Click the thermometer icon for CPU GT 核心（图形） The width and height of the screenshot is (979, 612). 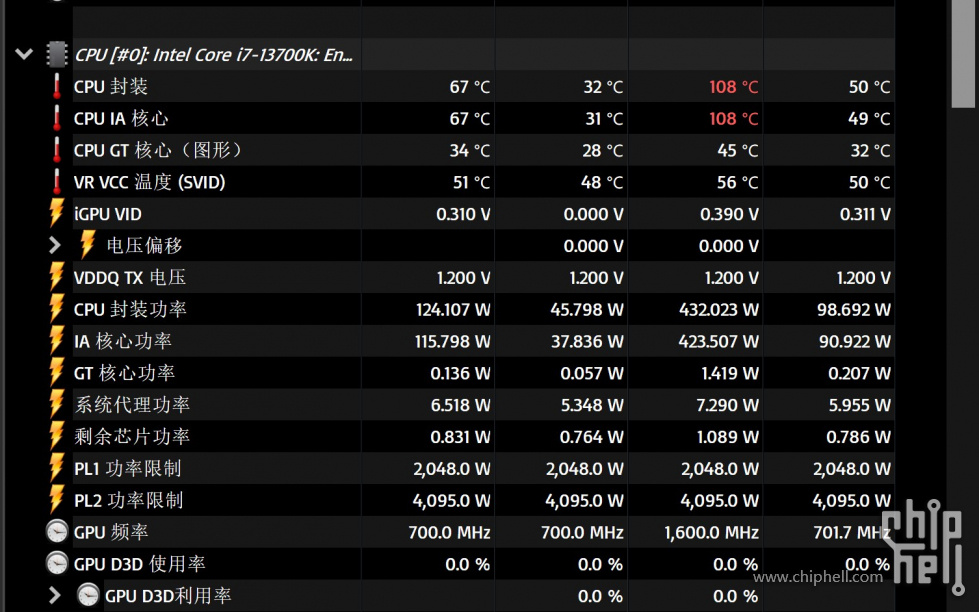(x=57, y=150)
